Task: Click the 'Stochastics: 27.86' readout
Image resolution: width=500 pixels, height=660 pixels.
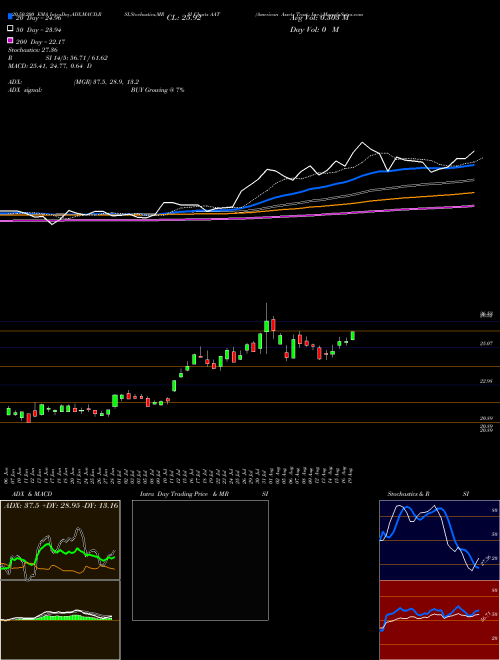Action: point(32,50)
